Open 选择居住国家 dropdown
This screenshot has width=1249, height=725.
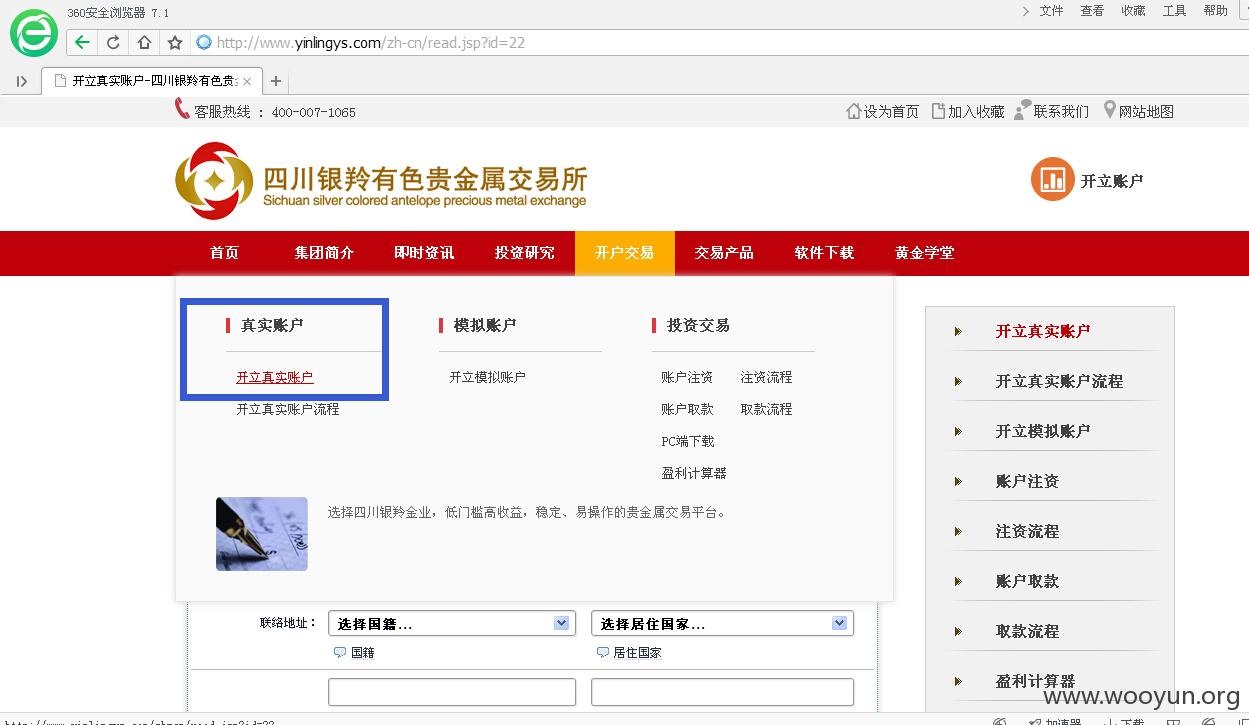pyautogui.click(x=722, y=623)
